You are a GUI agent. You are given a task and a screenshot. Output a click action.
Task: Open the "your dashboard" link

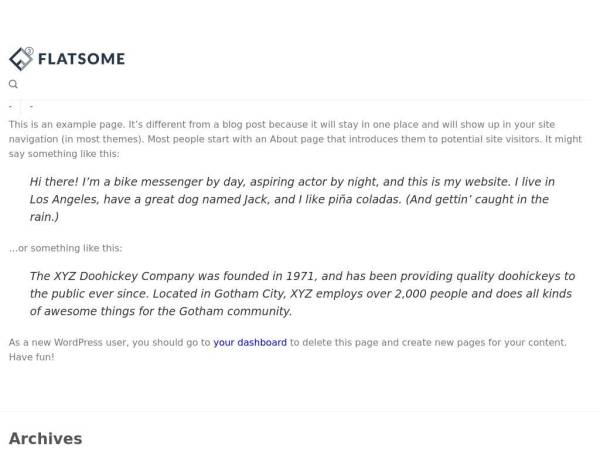250,342
